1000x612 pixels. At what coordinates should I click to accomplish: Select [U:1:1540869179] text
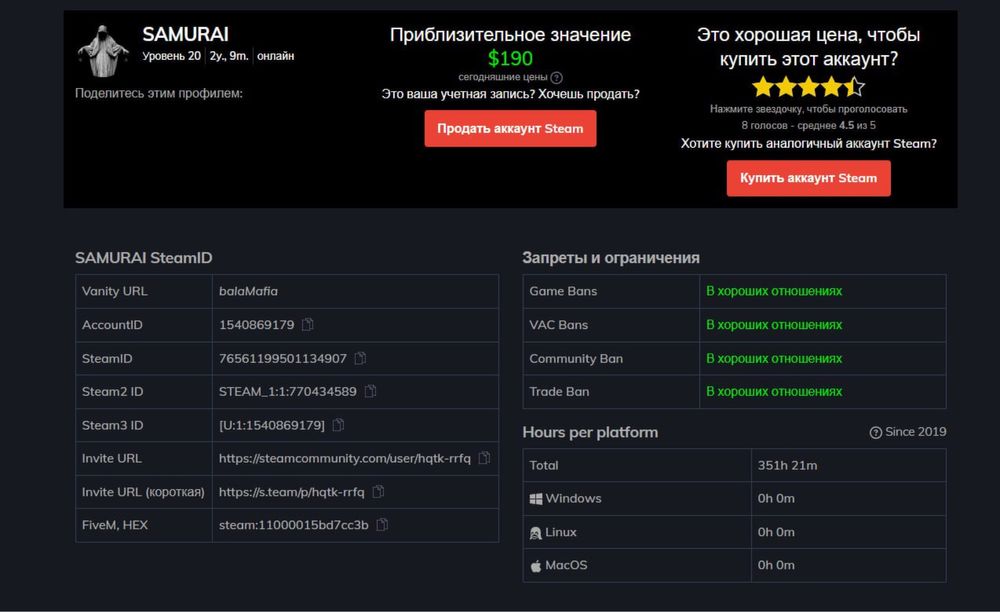pos(272,425)
